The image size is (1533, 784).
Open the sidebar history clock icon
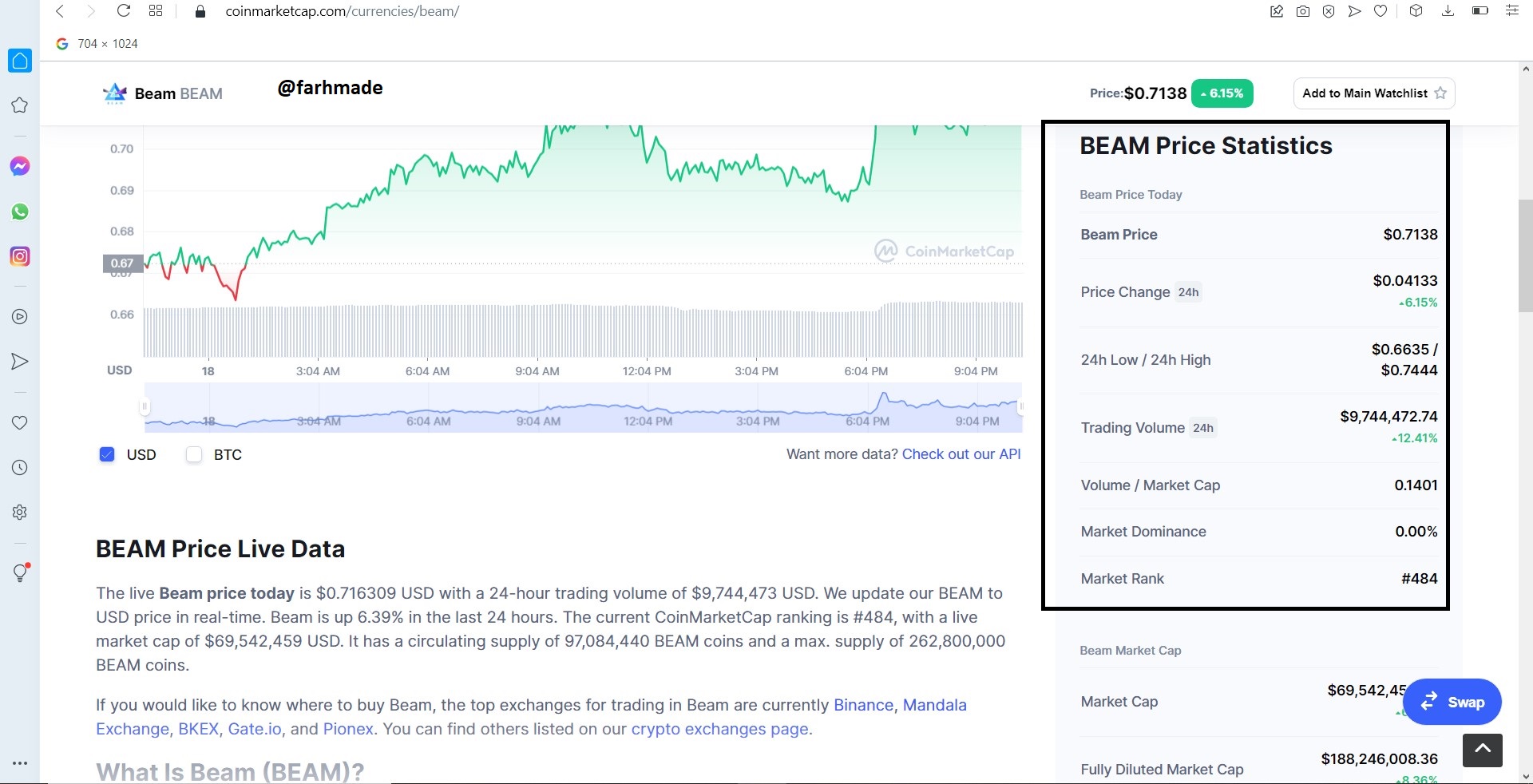[20, 468]
